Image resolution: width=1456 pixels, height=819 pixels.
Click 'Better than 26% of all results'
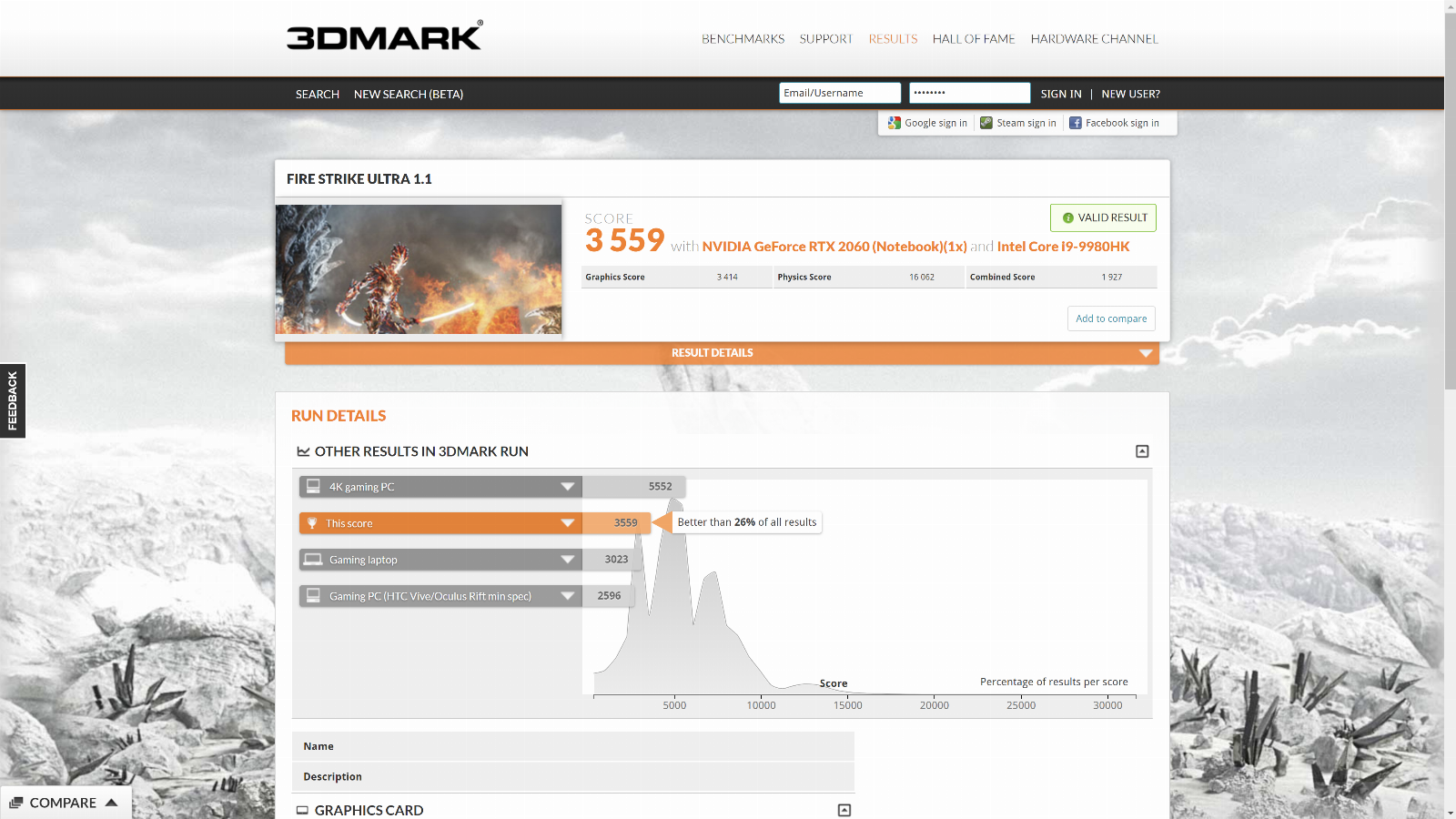tap(747, 522)
